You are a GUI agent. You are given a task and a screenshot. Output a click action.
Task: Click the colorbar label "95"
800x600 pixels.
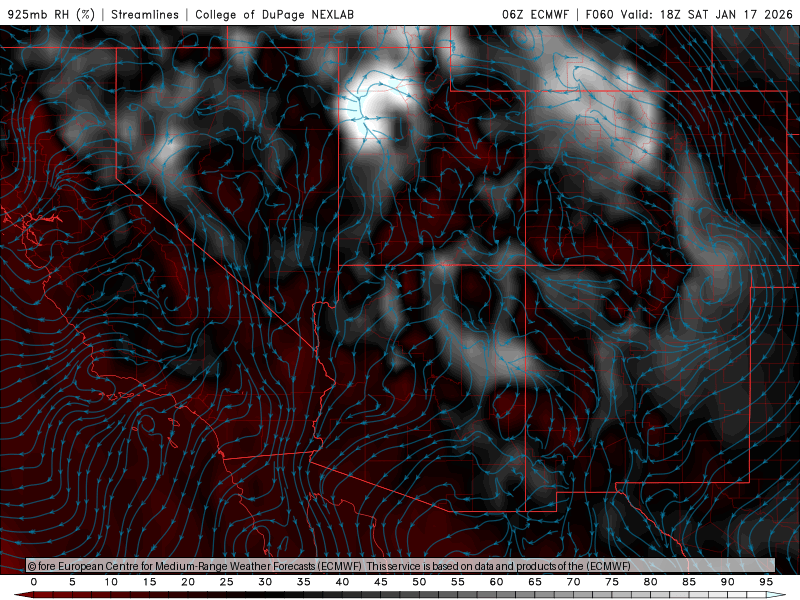pos(766,582)
